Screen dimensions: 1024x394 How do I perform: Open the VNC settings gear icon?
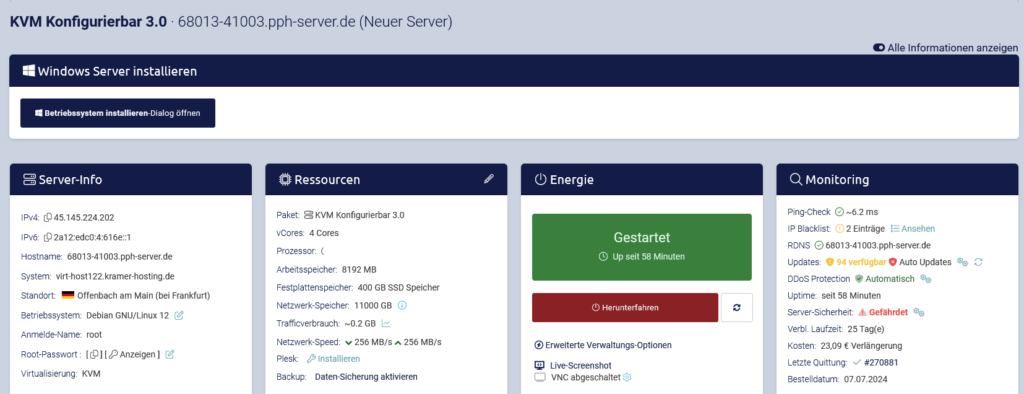click(627, 377)
